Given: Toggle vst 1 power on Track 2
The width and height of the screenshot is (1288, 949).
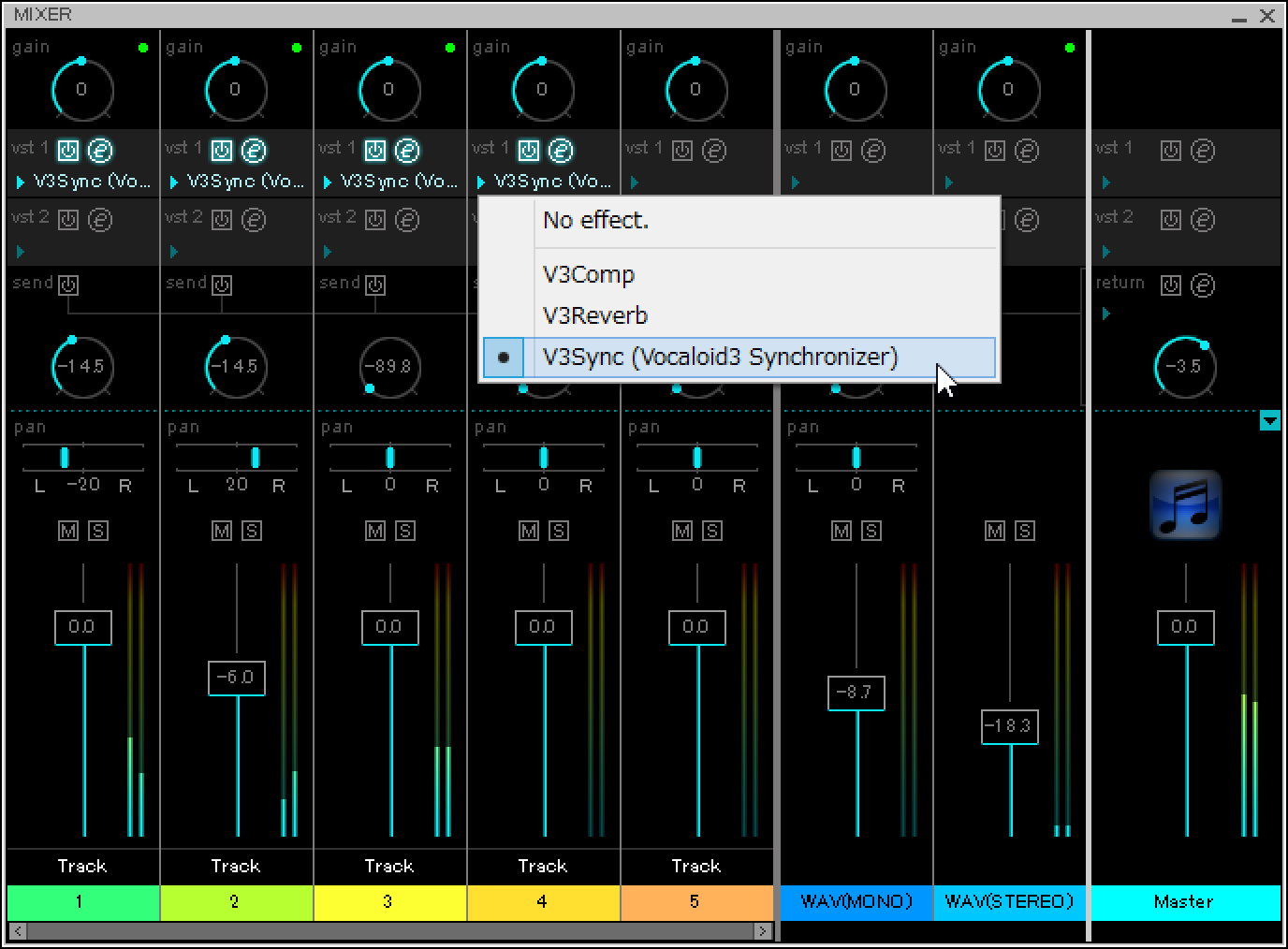Looking at the screenshot, I should point(222,150).
